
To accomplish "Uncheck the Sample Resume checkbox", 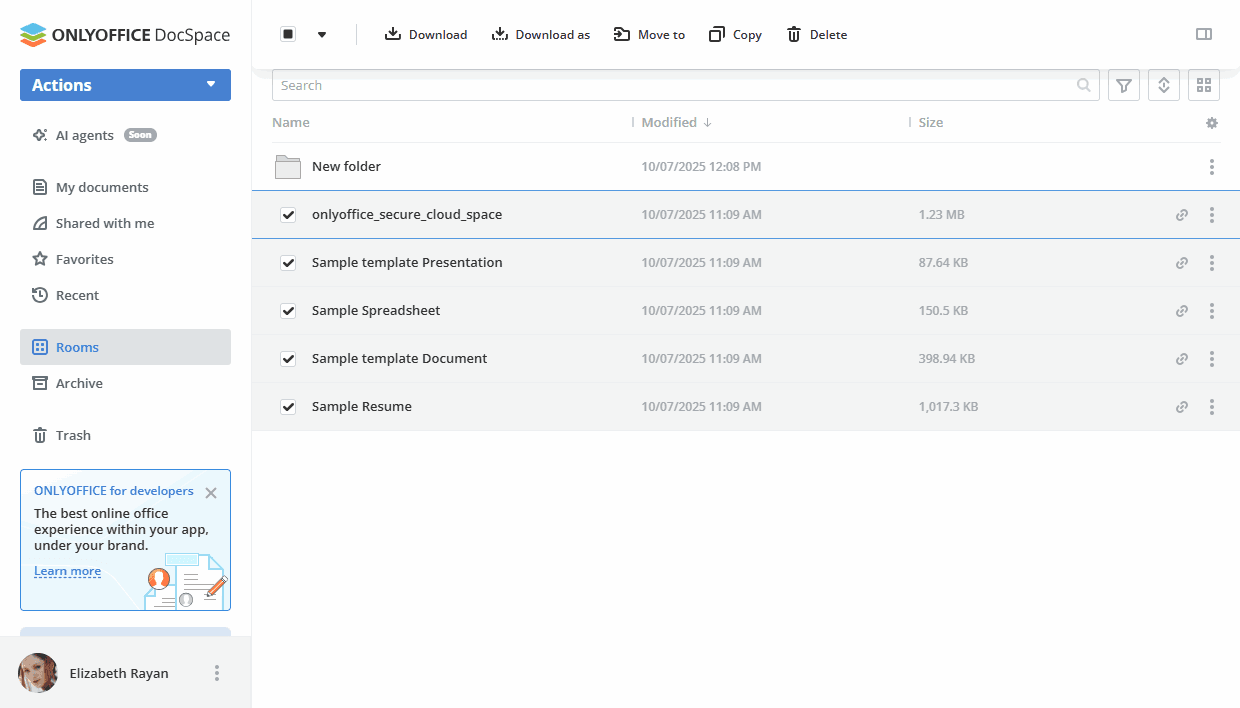I will pyautogui.click(x=288, y=407).
